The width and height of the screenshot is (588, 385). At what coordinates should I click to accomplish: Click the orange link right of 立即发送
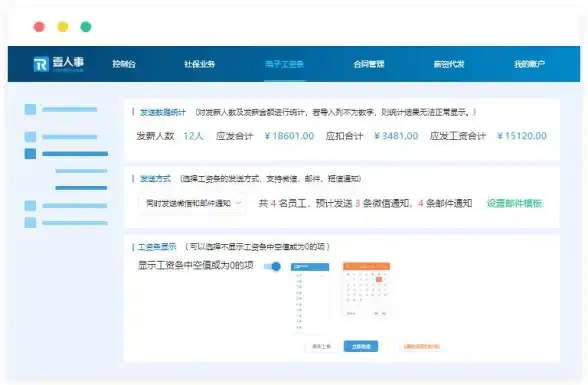422,346
